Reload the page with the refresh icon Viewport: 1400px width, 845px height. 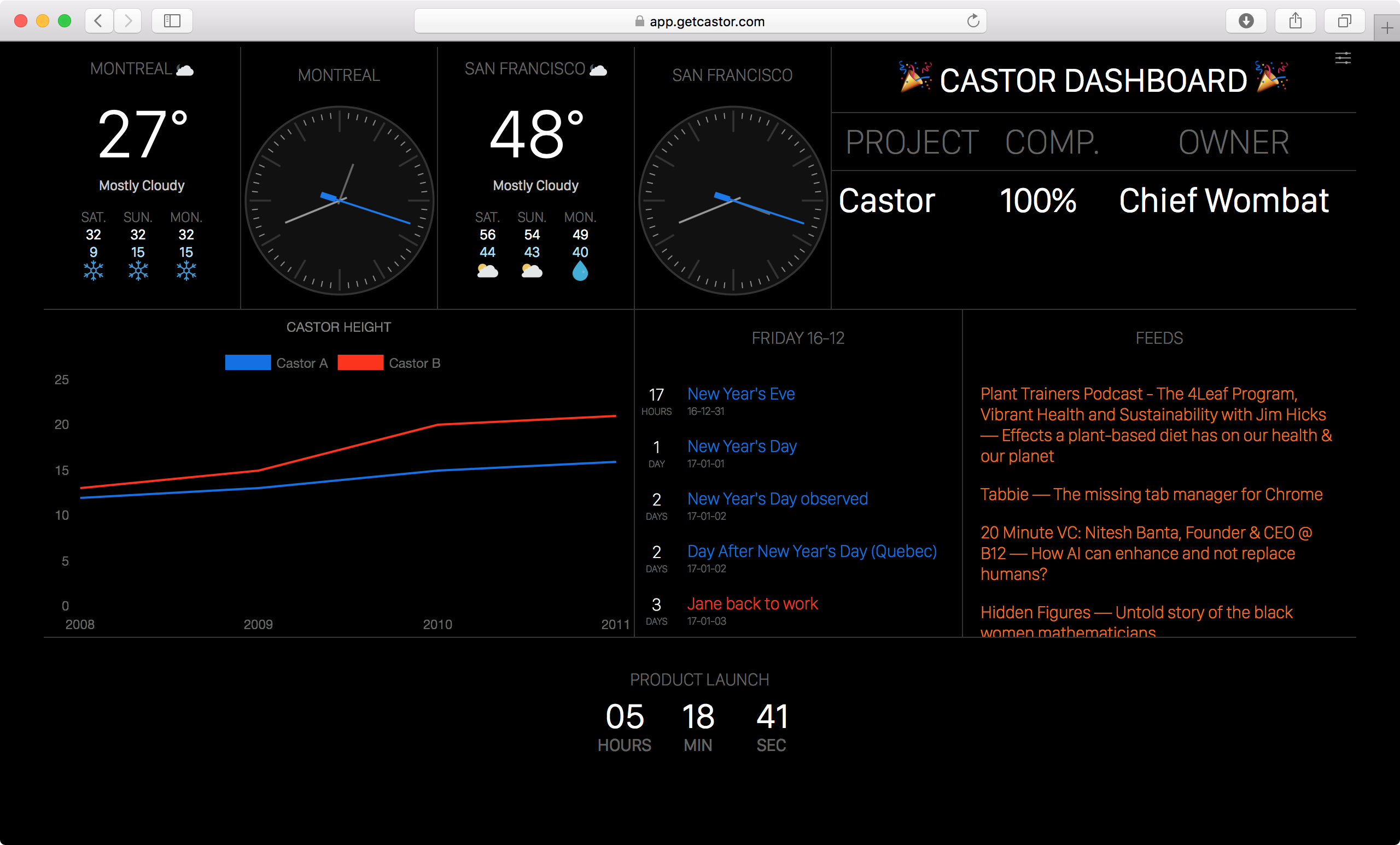(x=973, y=21)
